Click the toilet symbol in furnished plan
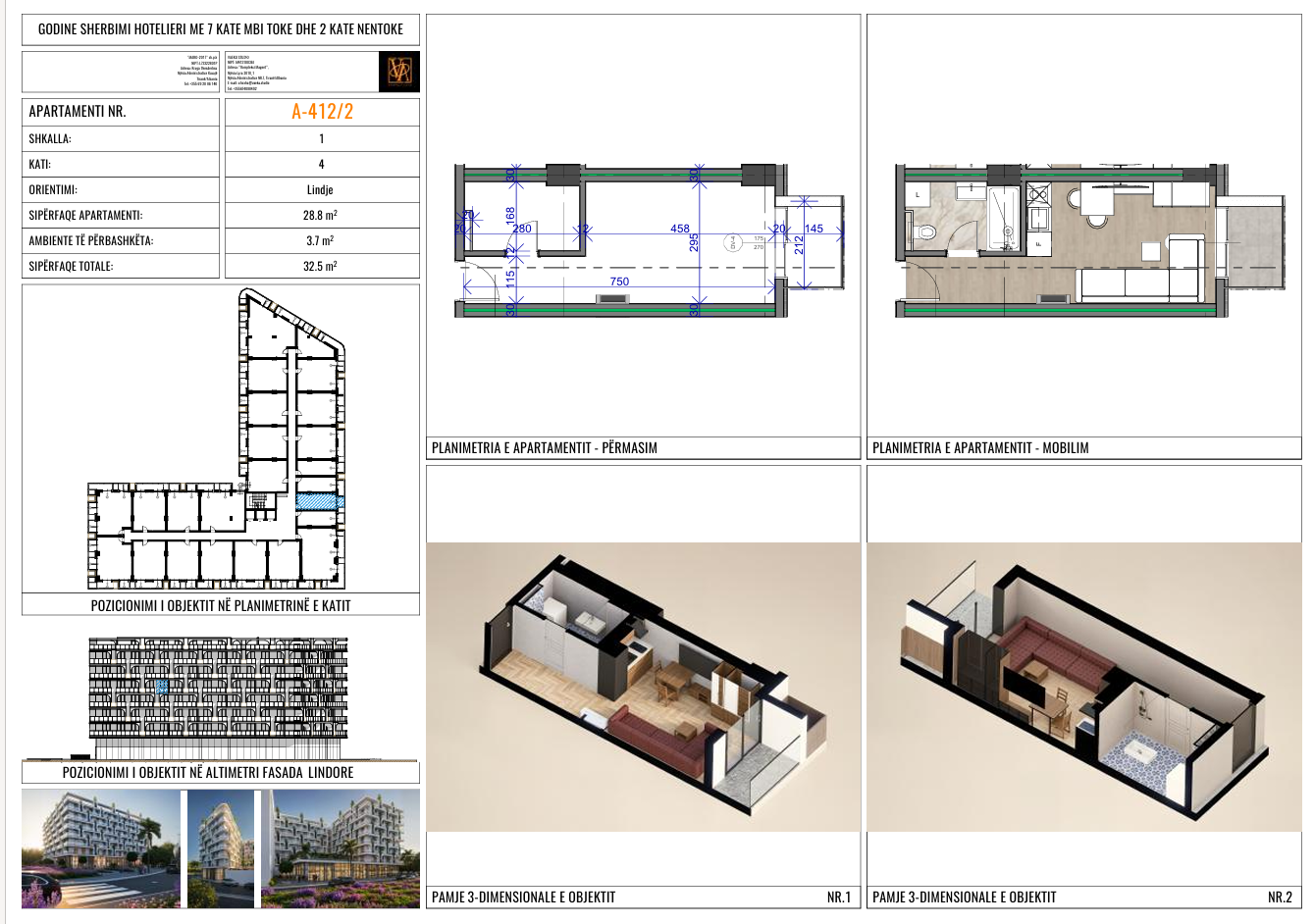The width and height of the screenshot is (1314, 924). (x=923, y=233)
